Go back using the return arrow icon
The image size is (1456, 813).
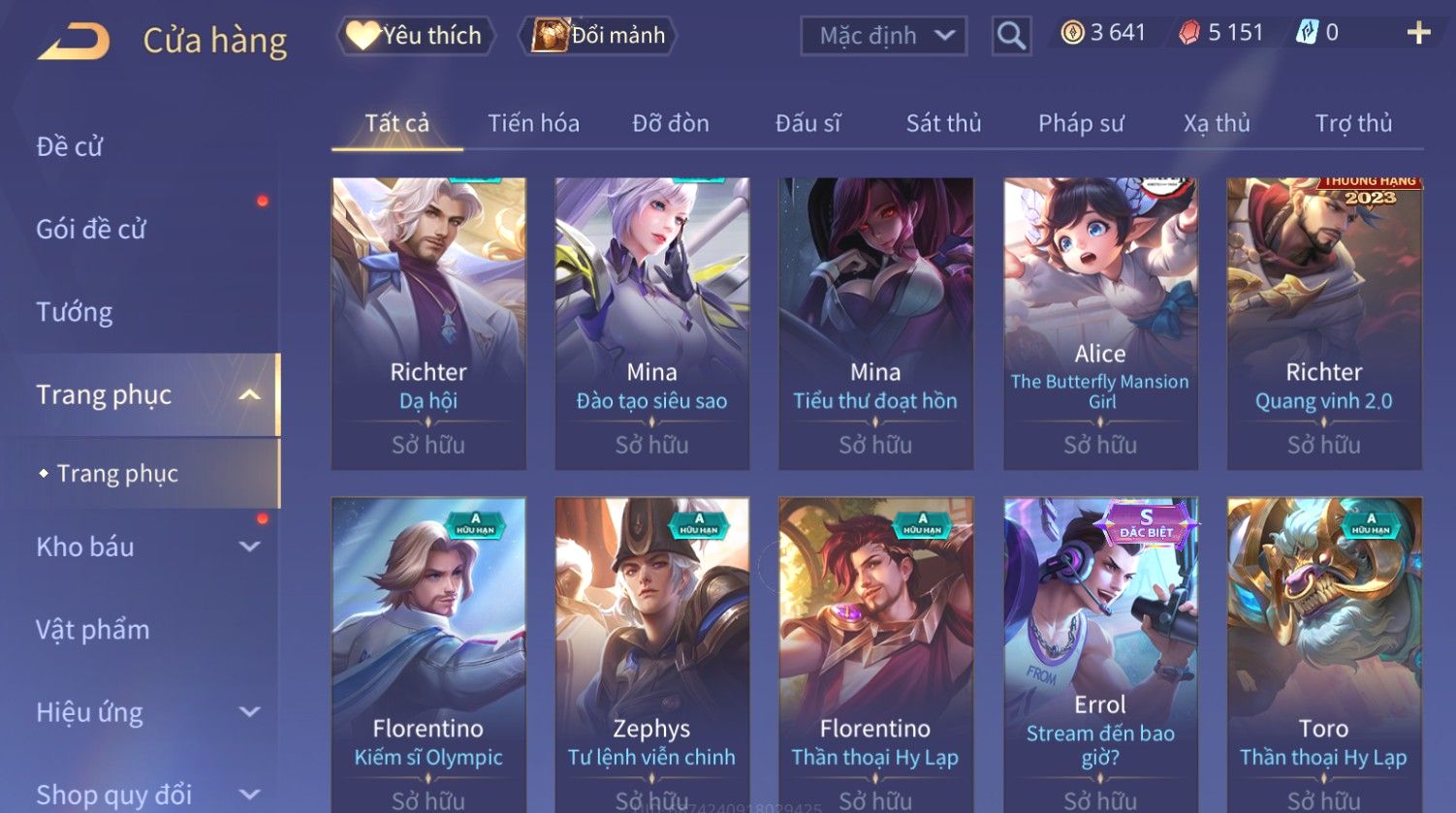pyautogui.click(x=73, y=42)
